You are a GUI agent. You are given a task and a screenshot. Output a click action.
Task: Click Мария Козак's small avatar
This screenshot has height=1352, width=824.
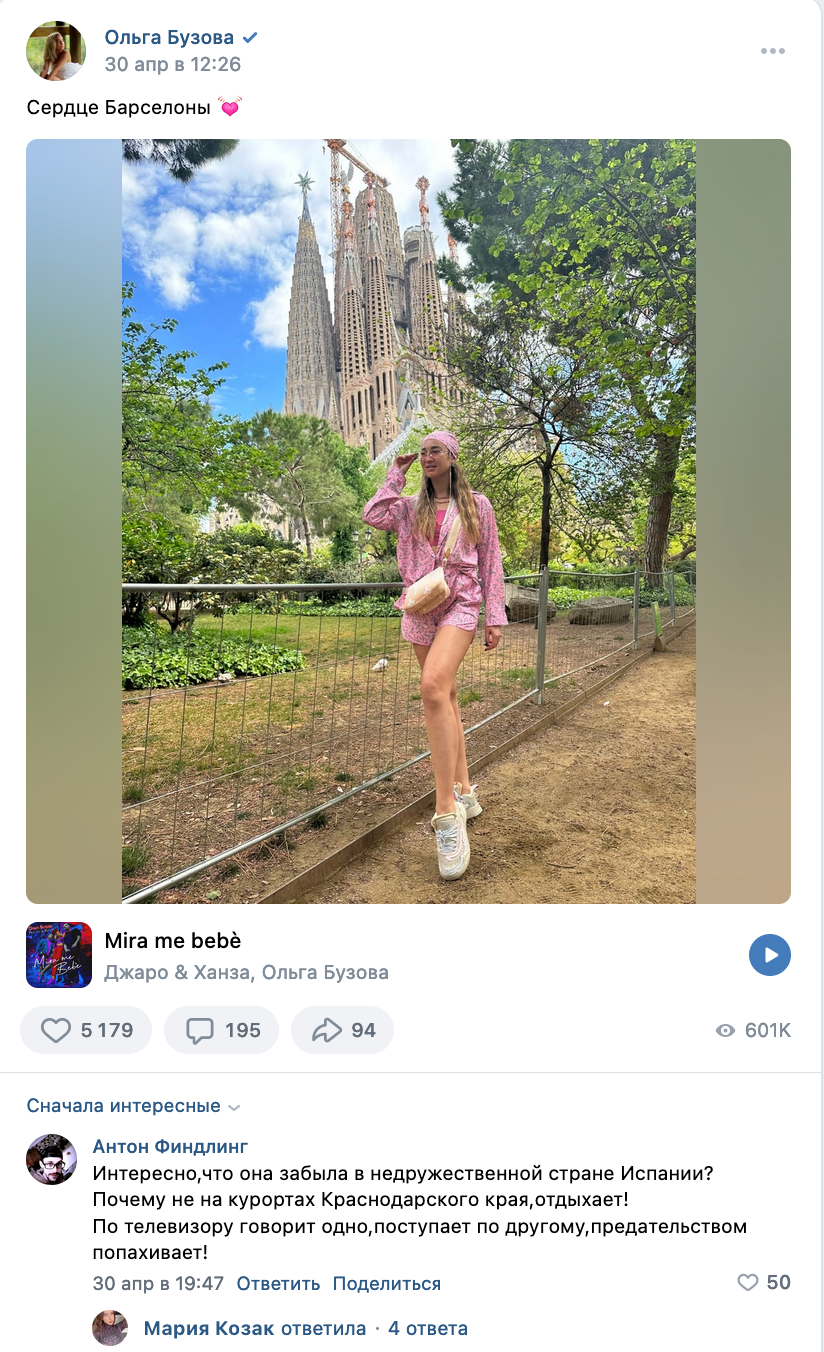tap(110, 1328)
